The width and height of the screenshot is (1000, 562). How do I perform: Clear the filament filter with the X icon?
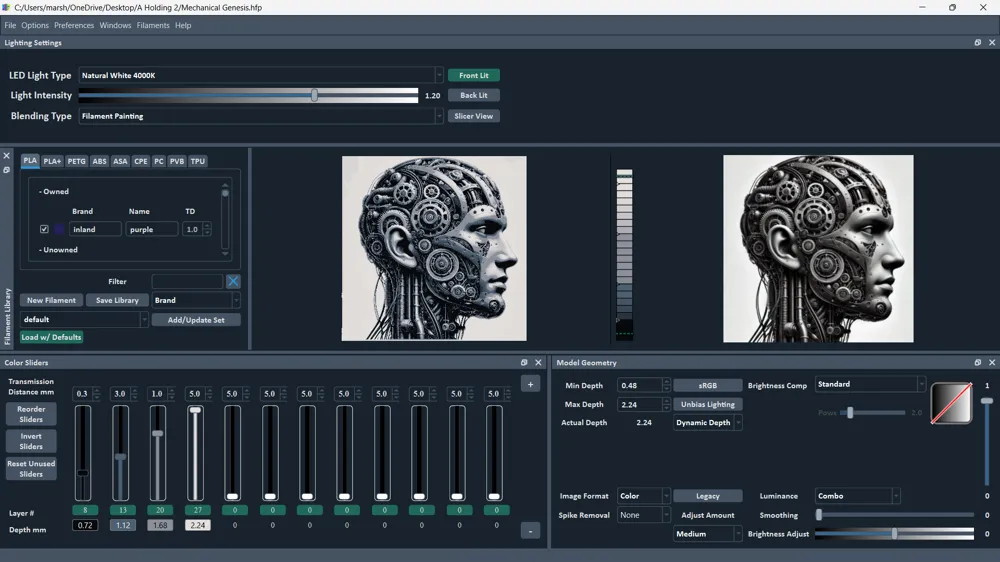point(233,282)
